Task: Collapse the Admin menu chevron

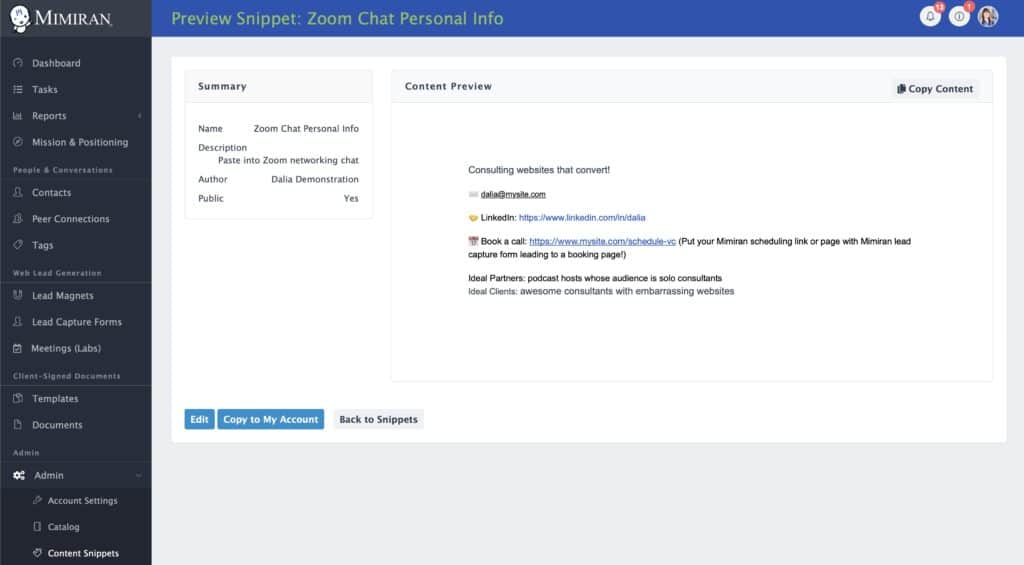Action: (x=139, y=476)
